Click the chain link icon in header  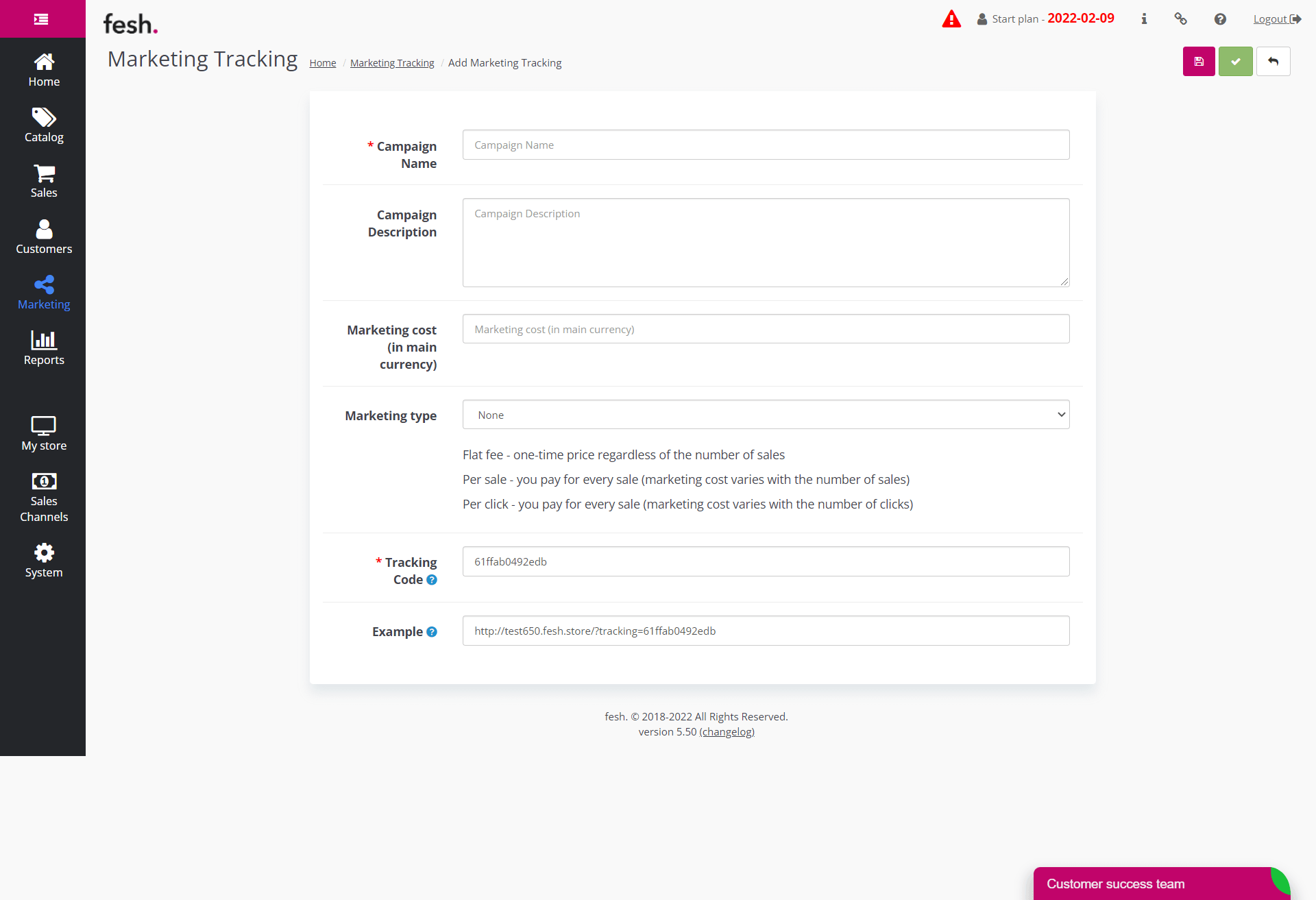(x=1180, y=19)
